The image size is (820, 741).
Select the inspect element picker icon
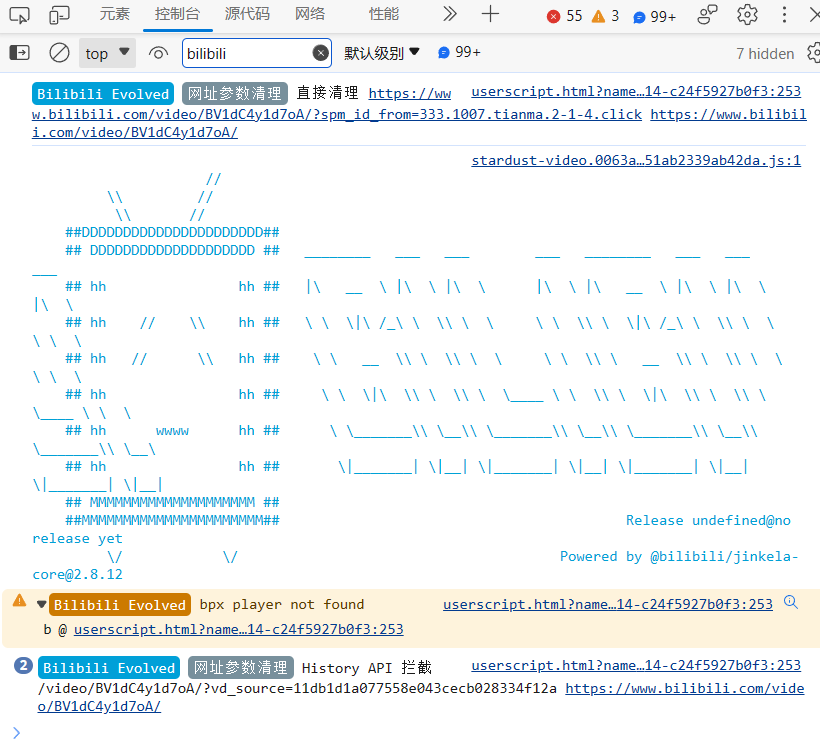17,15
